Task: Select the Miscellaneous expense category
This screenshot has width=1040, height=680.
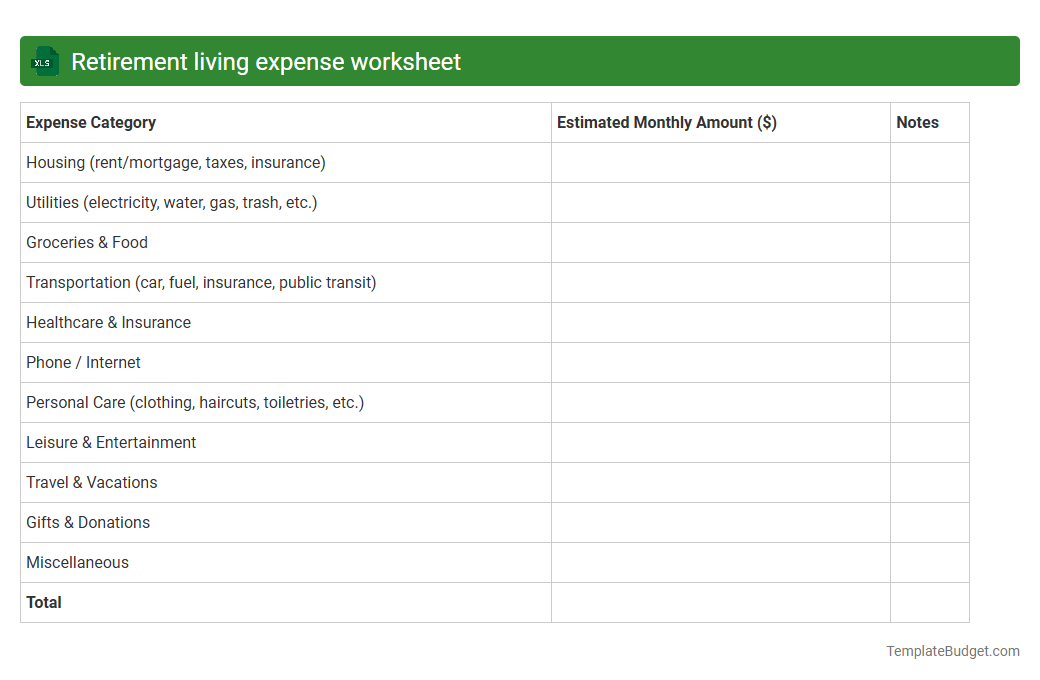Action: 77,562
